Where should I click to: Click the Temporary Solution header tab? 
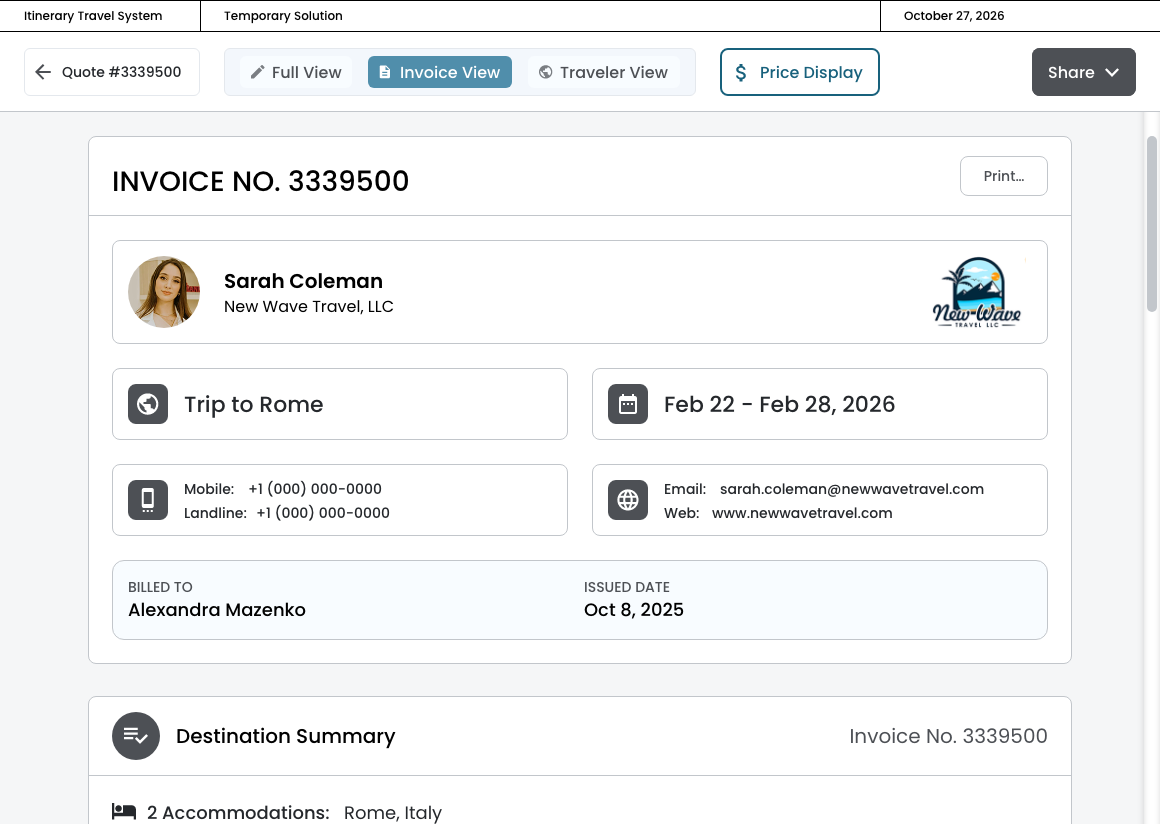pos(283,16)
